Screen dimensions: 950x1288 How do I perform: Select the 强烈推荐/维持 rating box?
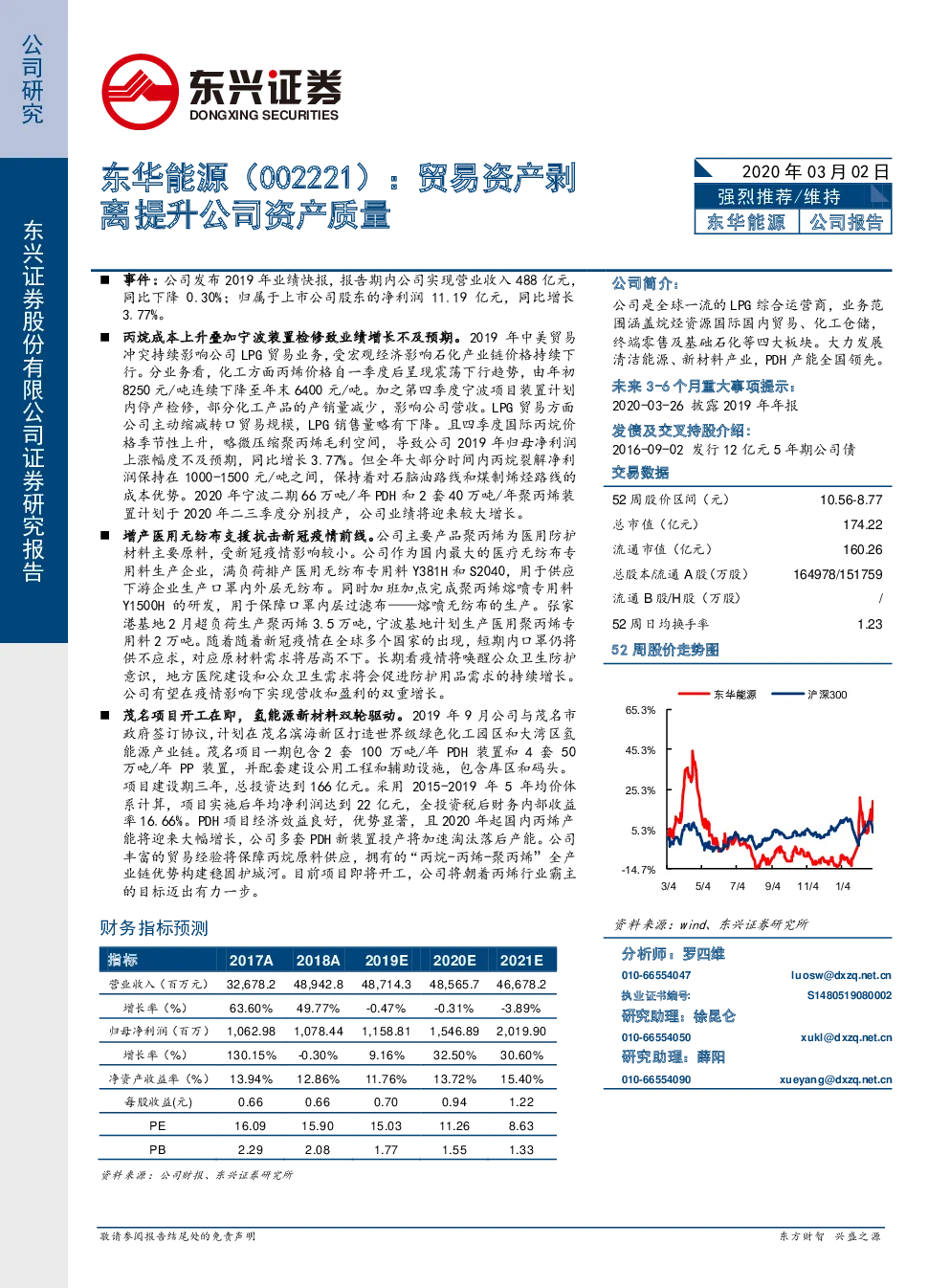point(793,196)
